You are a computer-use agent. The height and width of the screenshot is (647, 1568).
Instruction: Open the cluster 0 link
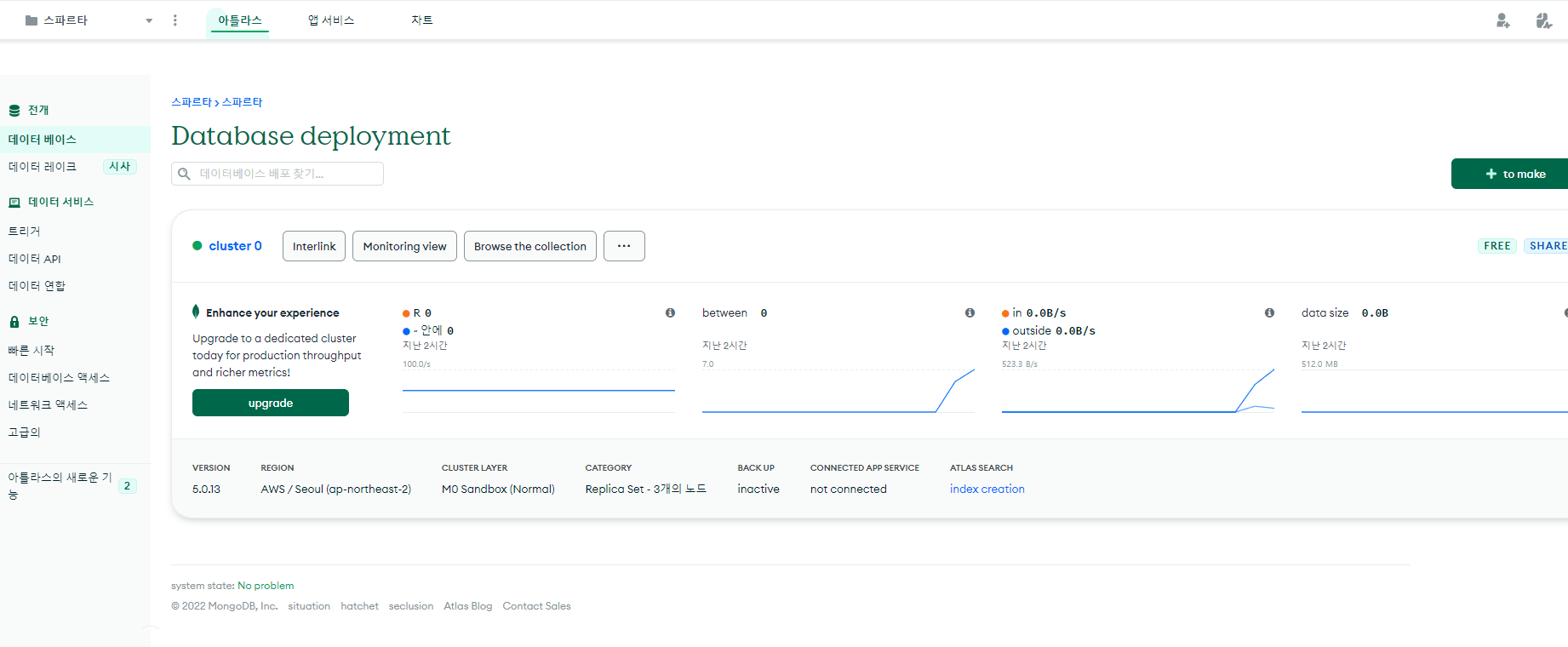[236, 246]
